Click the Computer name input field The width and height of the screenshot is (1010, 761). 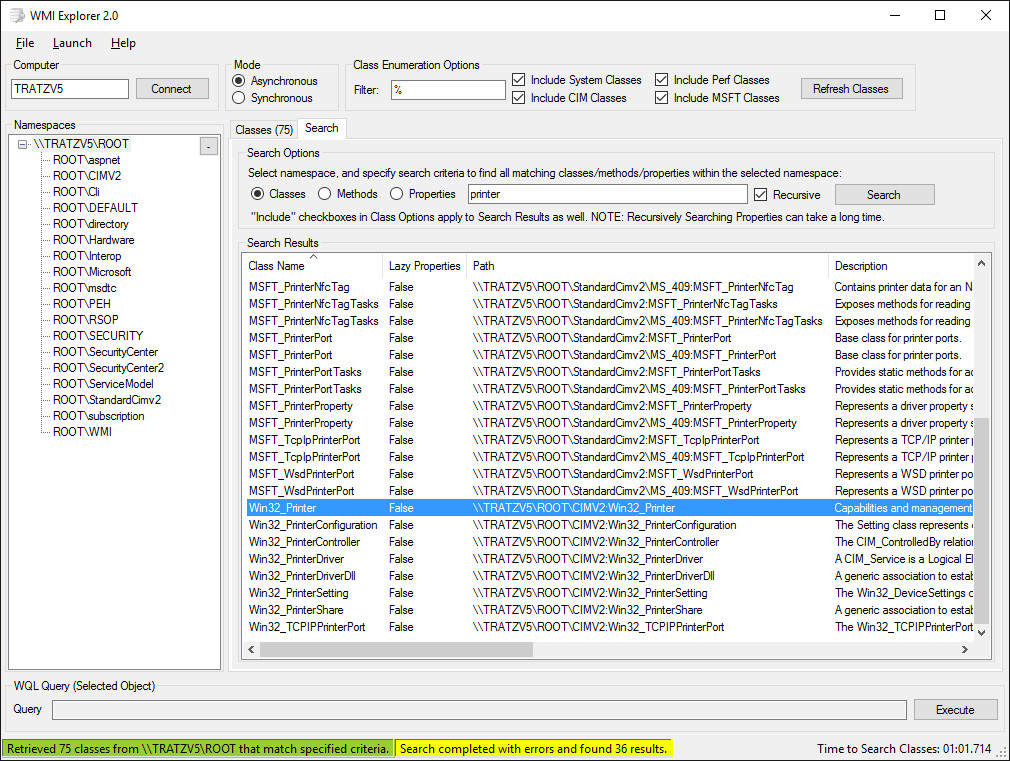click(x=70, y=89)
